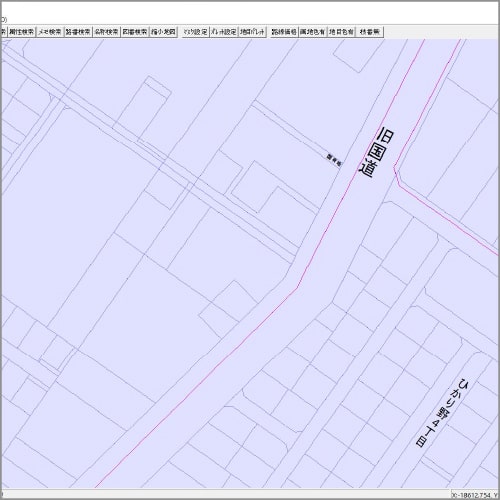This screenshot has width=500, height=500.
Task: Click the small label near the 旧国道 junction
Action: (334, 160)
